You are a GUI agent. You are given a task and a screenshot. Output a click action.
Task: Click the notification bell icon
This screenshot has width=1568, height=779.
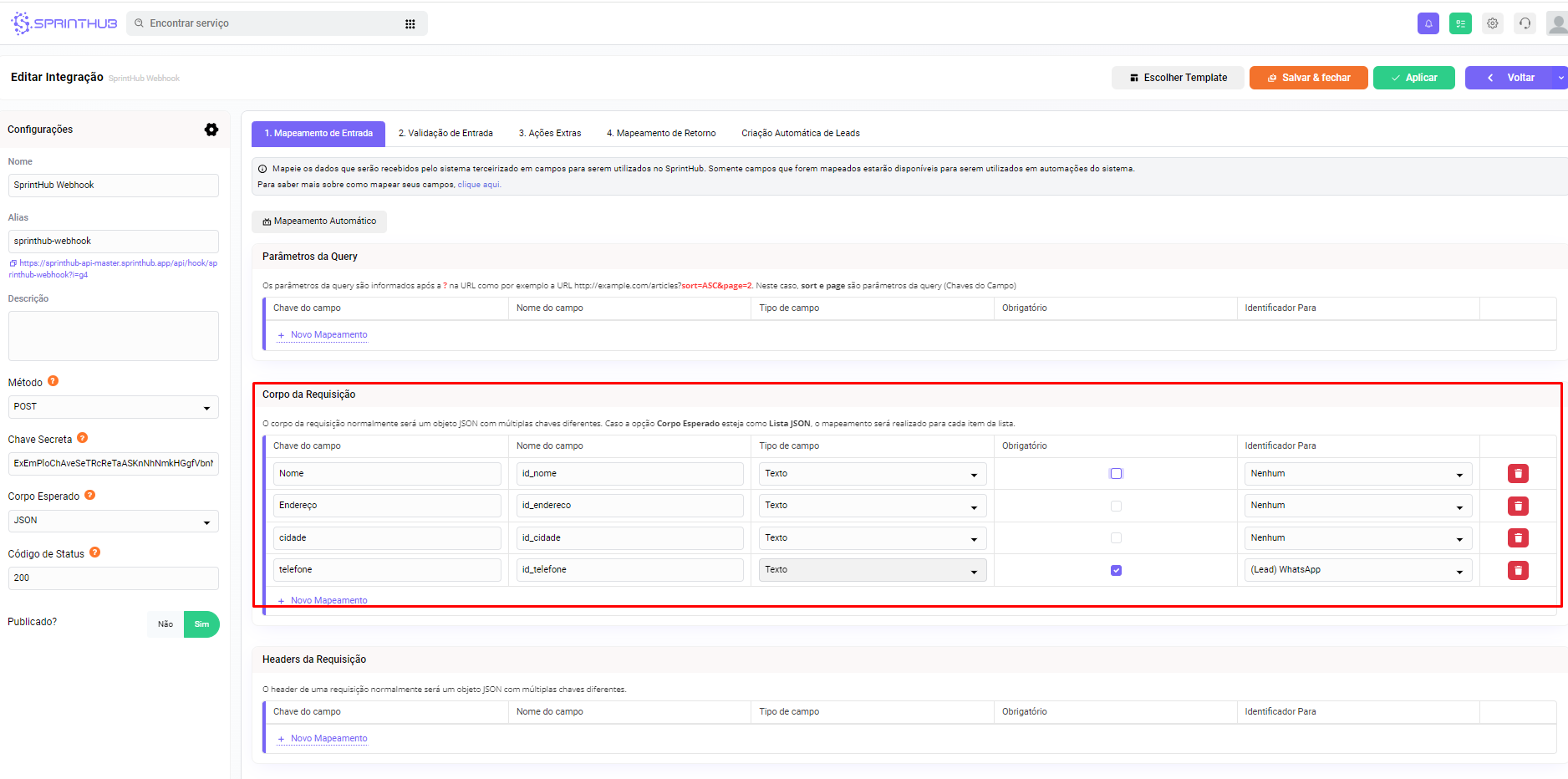[1428, 23]
